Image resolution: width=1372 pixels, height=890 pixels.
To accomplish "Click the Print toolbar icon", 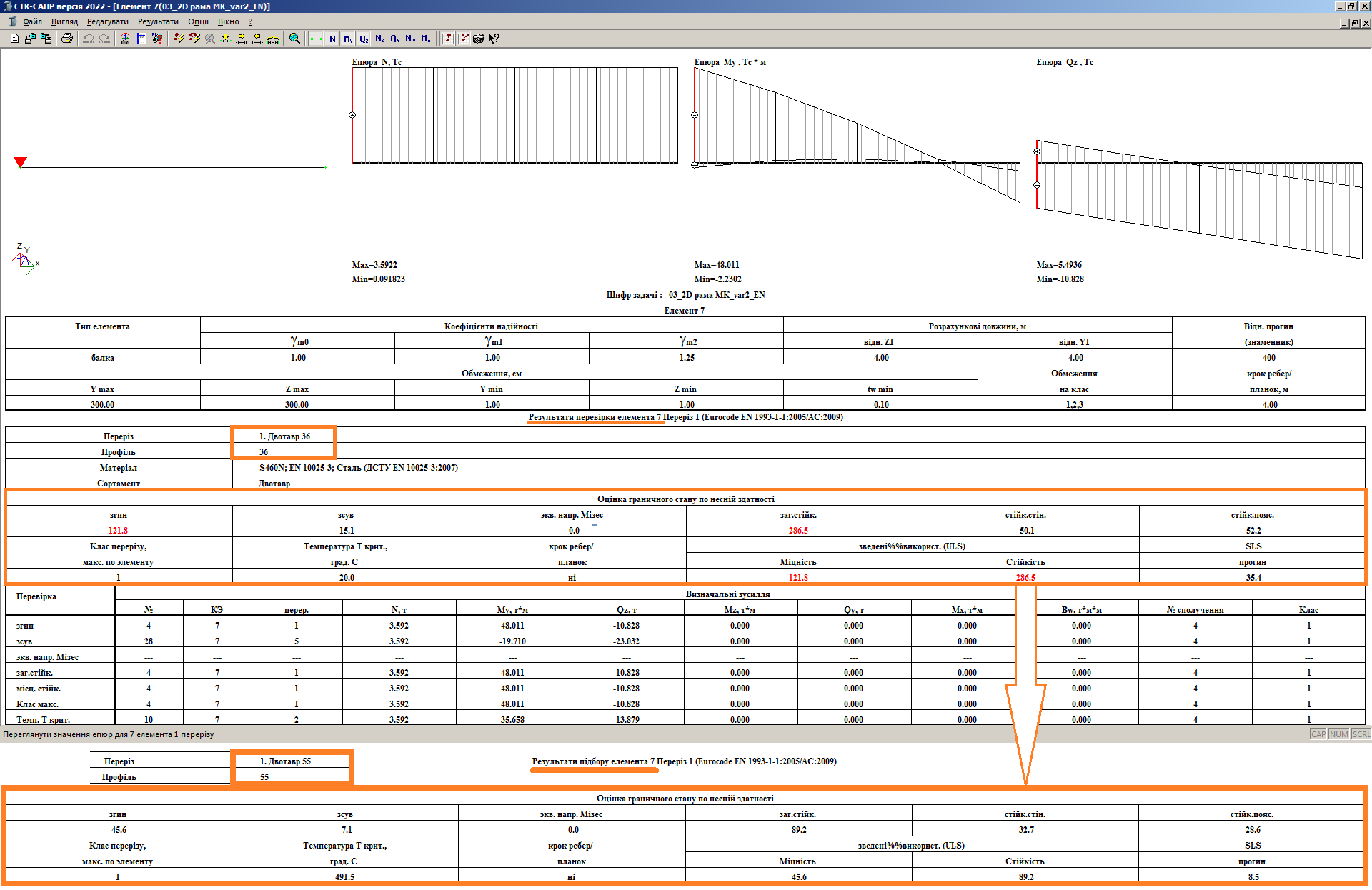I will (67, 39).
